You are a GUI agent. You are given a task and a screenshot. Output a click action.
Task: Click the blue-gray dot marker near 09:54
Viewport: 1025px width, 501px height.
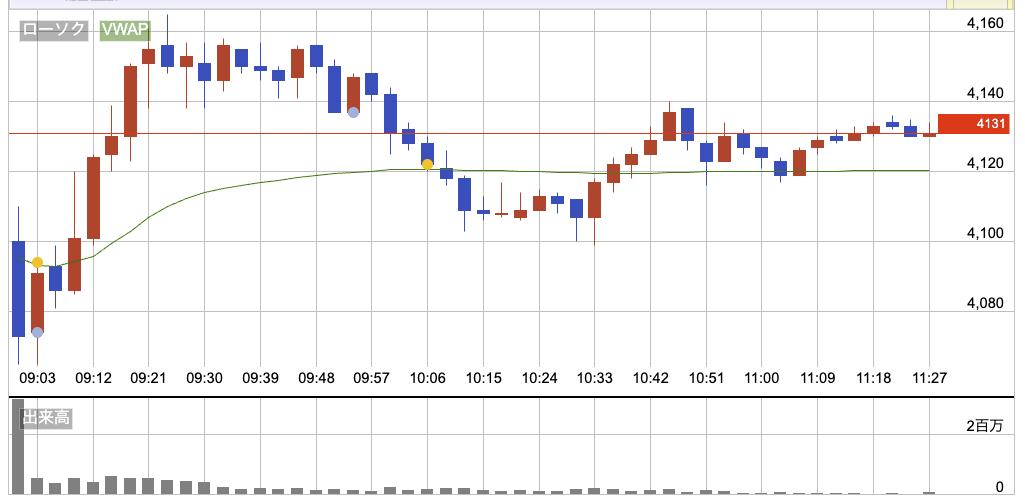[353, 112]
